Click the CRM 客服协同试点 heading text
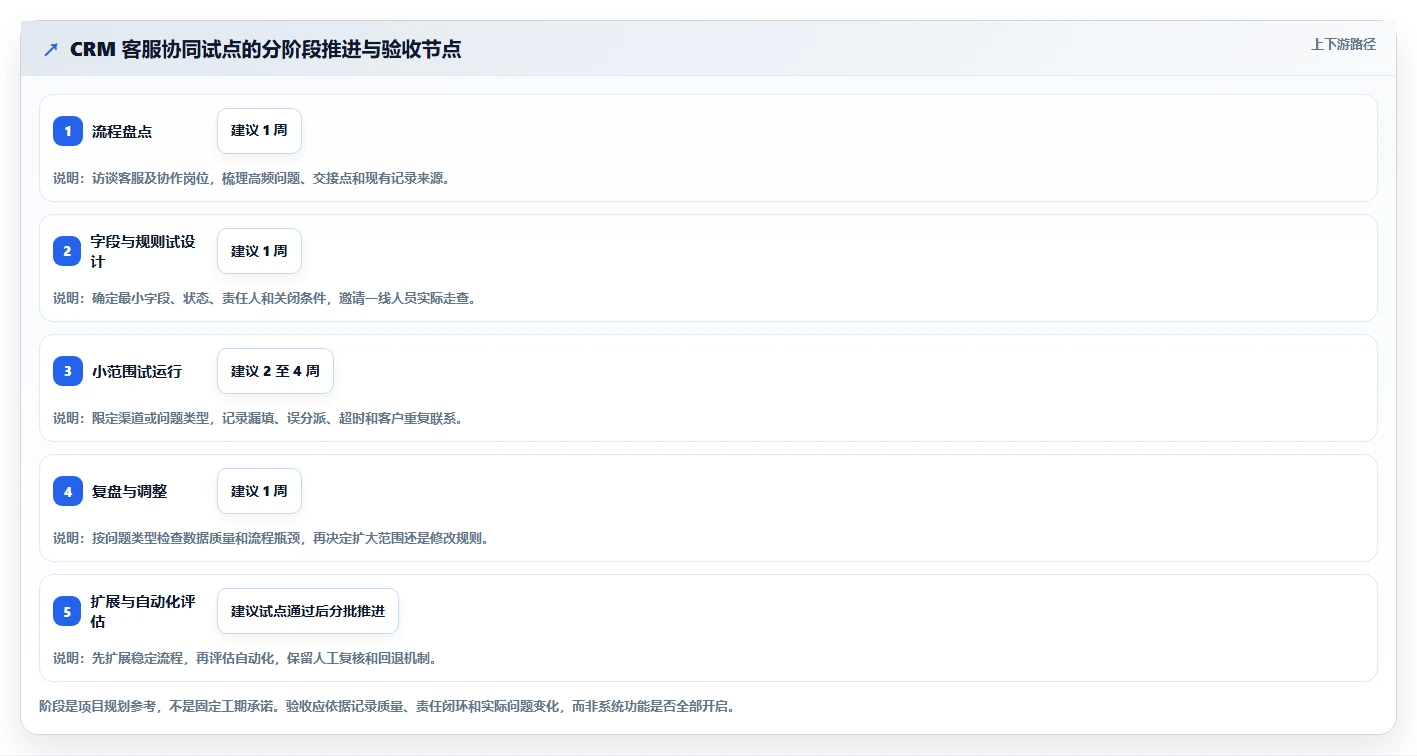1417x756 pixels. pyautogui.click(x=265, y=49)
